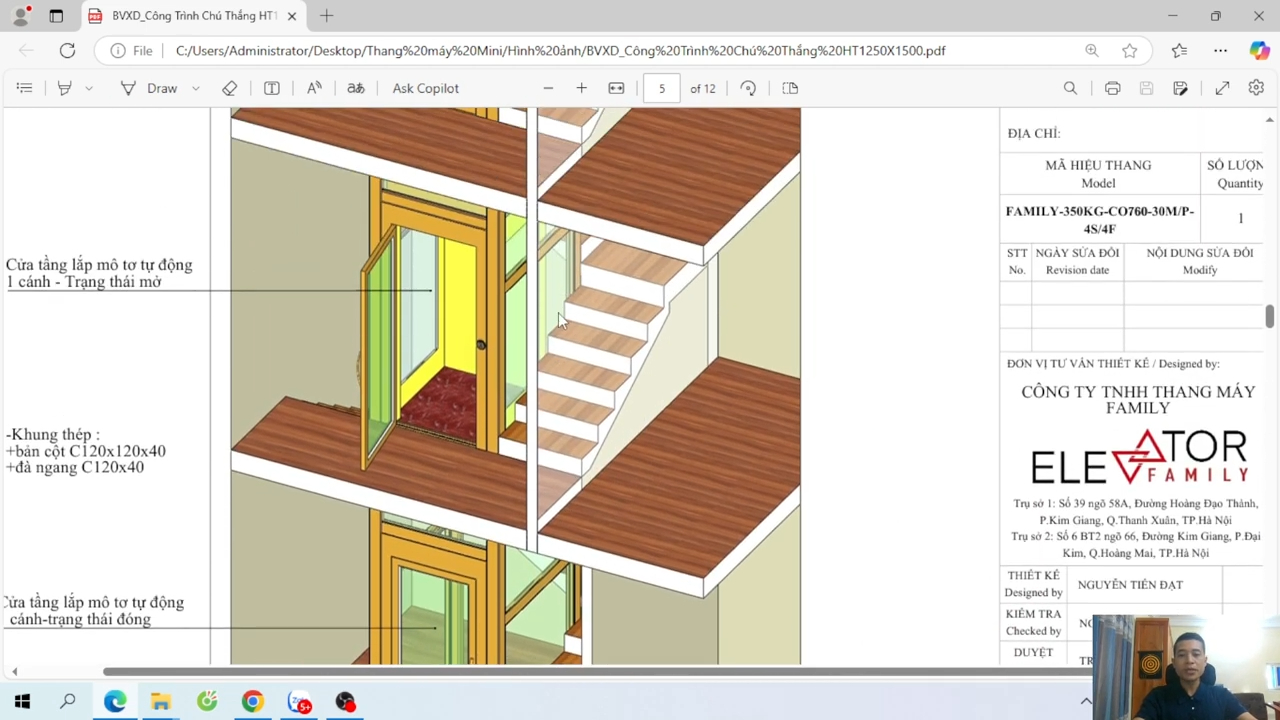Click the Ask Copilot button
This screenshot has width=1280, height=720.
tap(425, 88)
